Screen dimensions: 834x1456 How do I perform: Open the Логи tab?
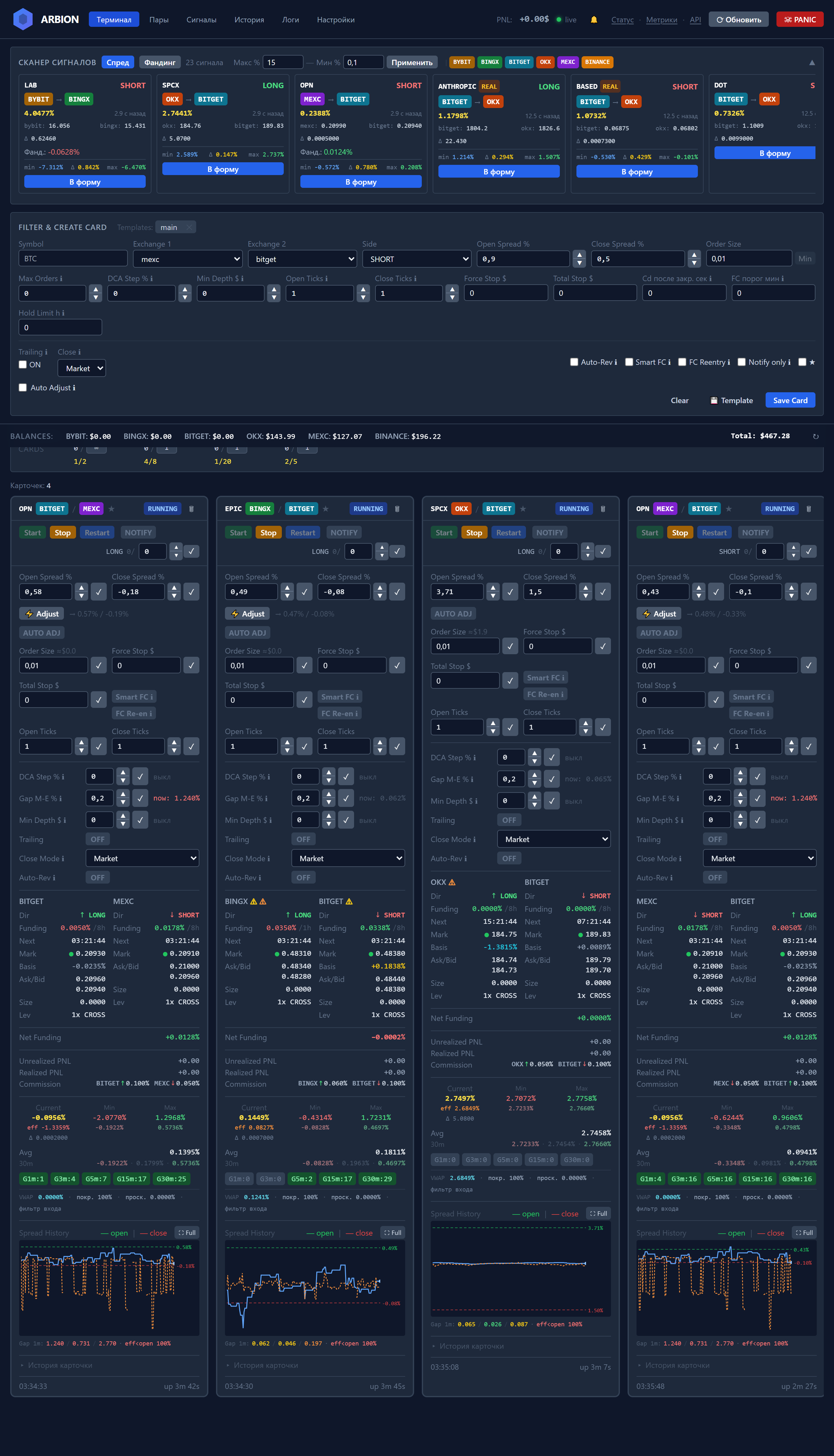point(290,19)
